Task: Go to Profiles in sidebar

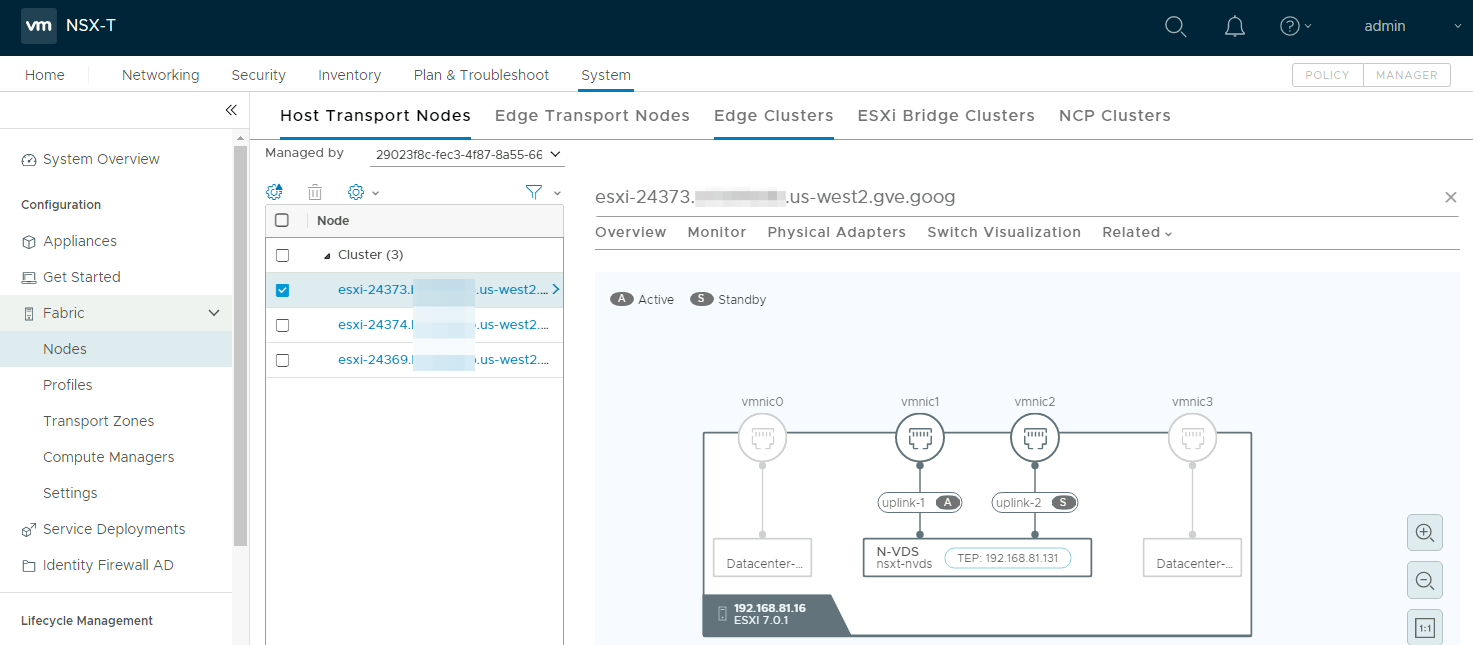Action: pyautogui.click(x=68, y=385)
